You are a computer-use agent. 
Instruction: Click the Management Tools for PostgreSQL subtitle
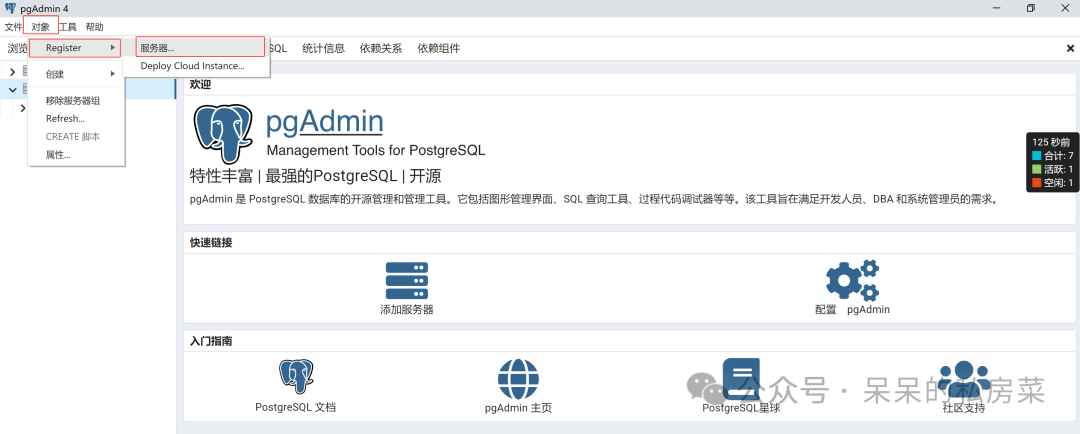pyautogui.click(x=376, y=150)
